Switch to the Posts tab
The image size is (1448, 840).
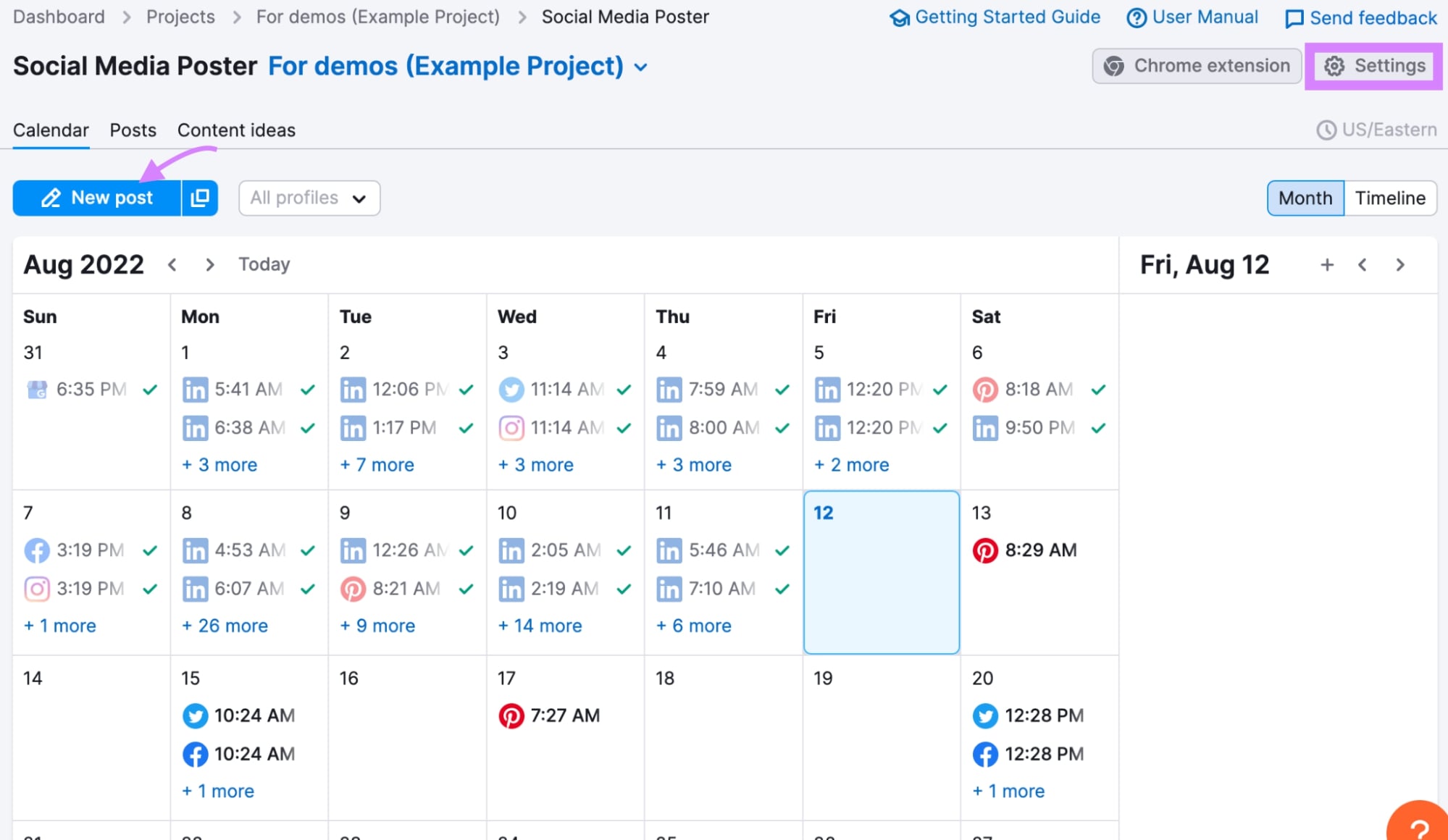(x=133, y=130)
